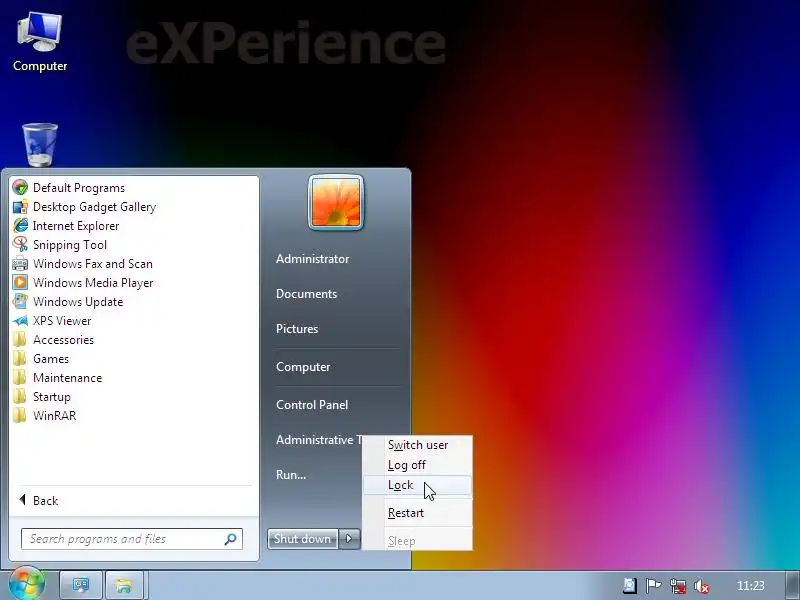Open Default Programs icon in Start menu

20,188
